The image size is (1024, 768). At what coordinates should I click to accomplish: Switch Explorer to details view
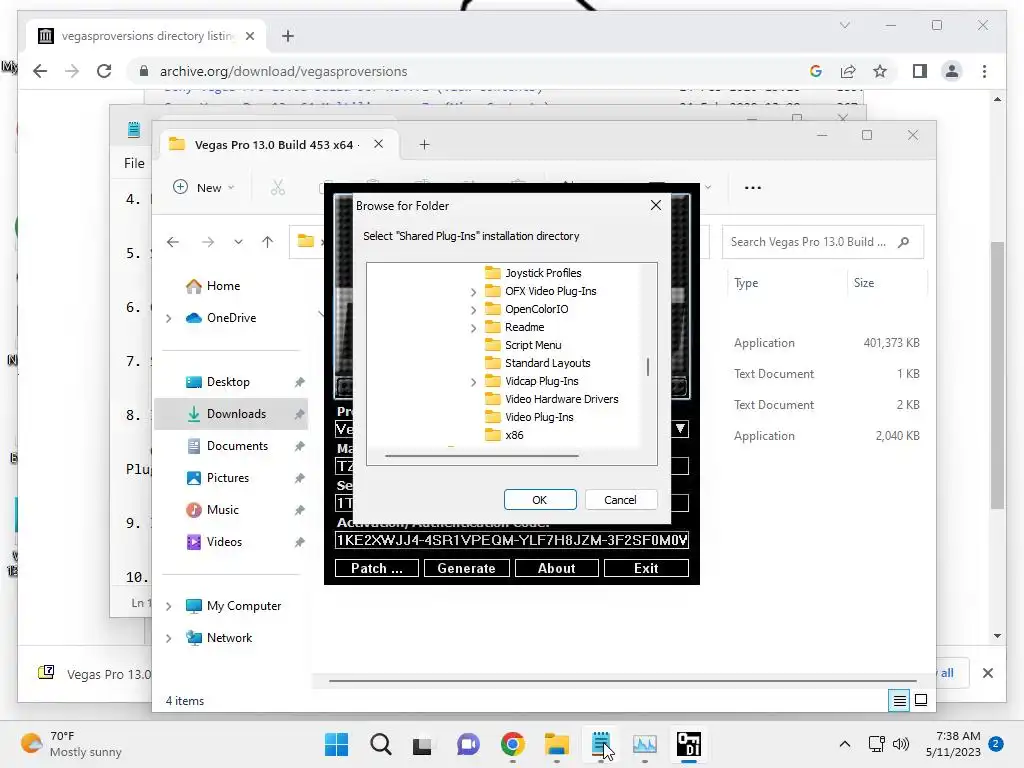pyautogui.click(x=899, y=701)
